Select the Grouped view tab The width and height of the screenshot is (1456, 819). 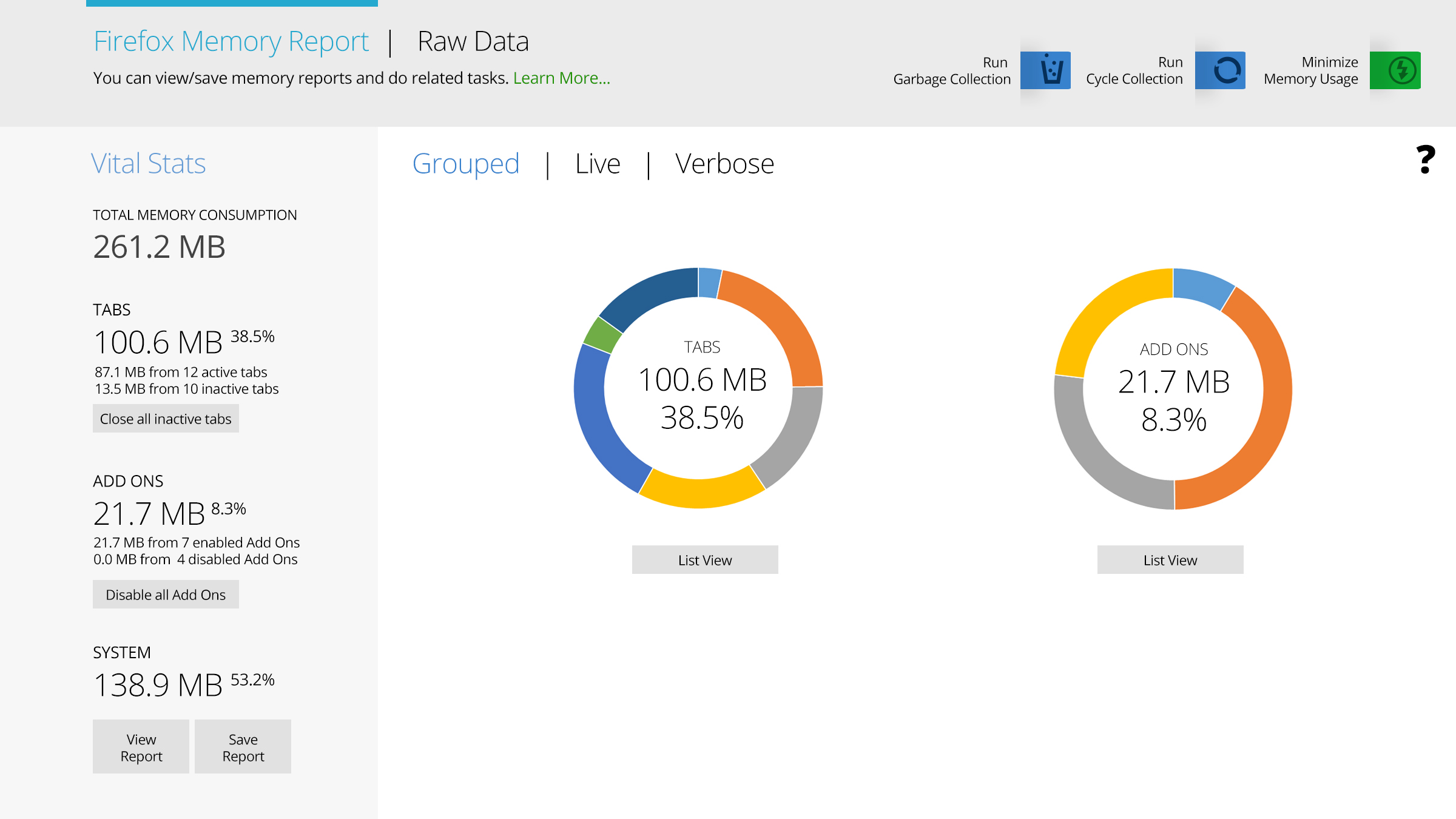466,164
